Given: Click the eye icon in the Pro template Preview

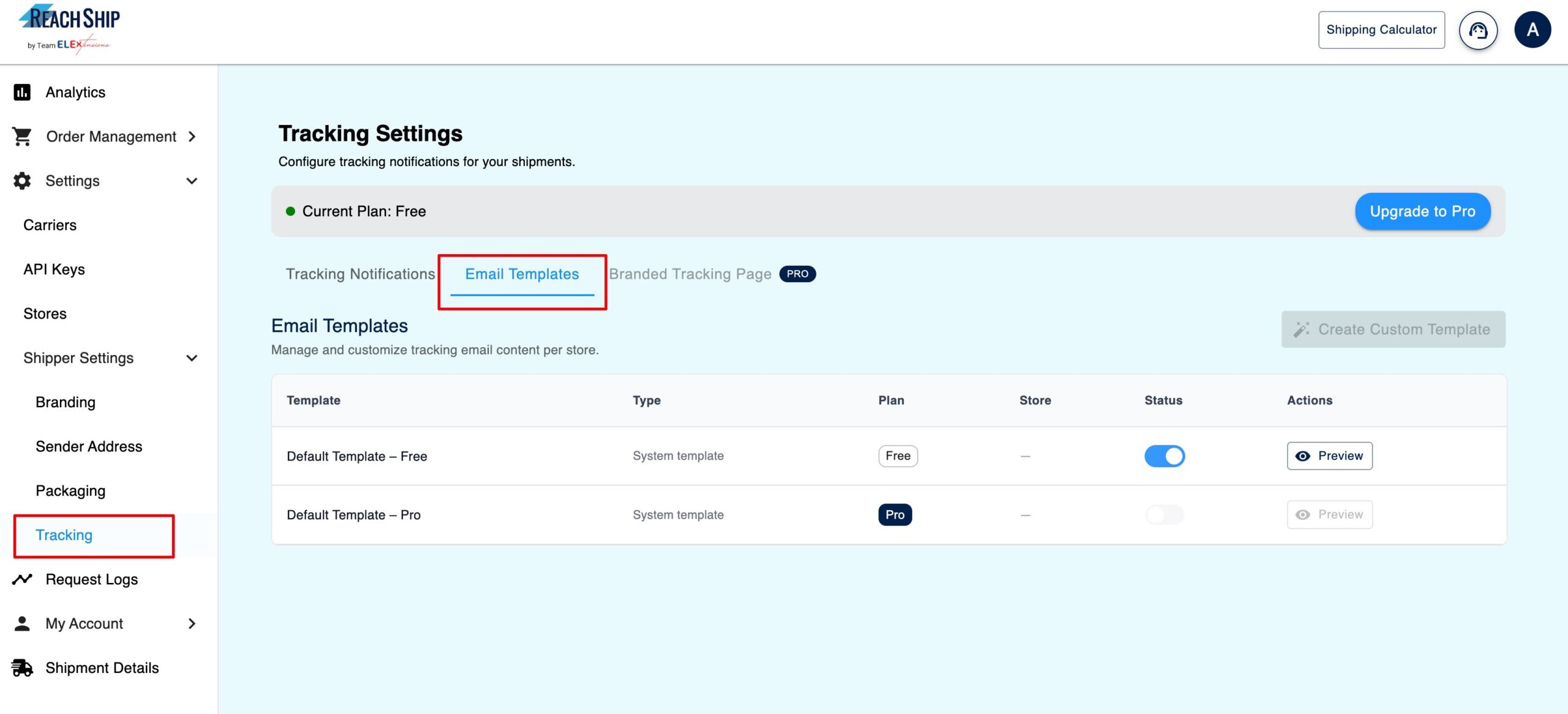Looking at the screenshot, I should coord(1303,515).
